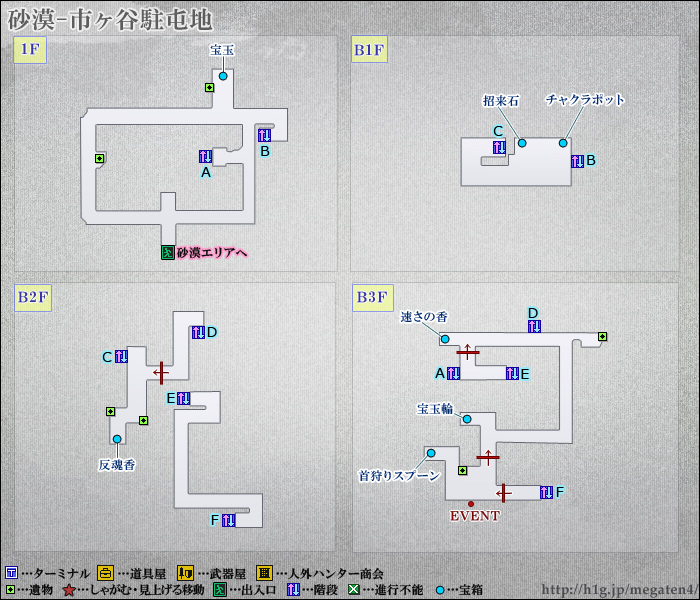Viewport: 700px width, 600px height.
Task: Click the 宝玉輪 treasure marker on B3F
Action: tap(466, 420)
